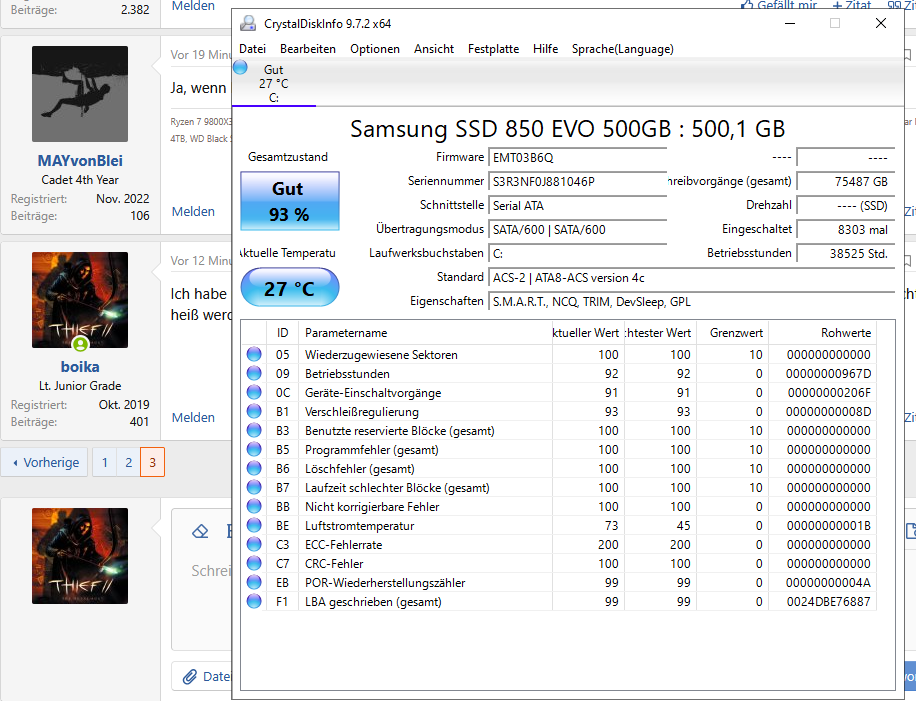
Task: Click the Seriennummer field value
Action: click(577, 182)
